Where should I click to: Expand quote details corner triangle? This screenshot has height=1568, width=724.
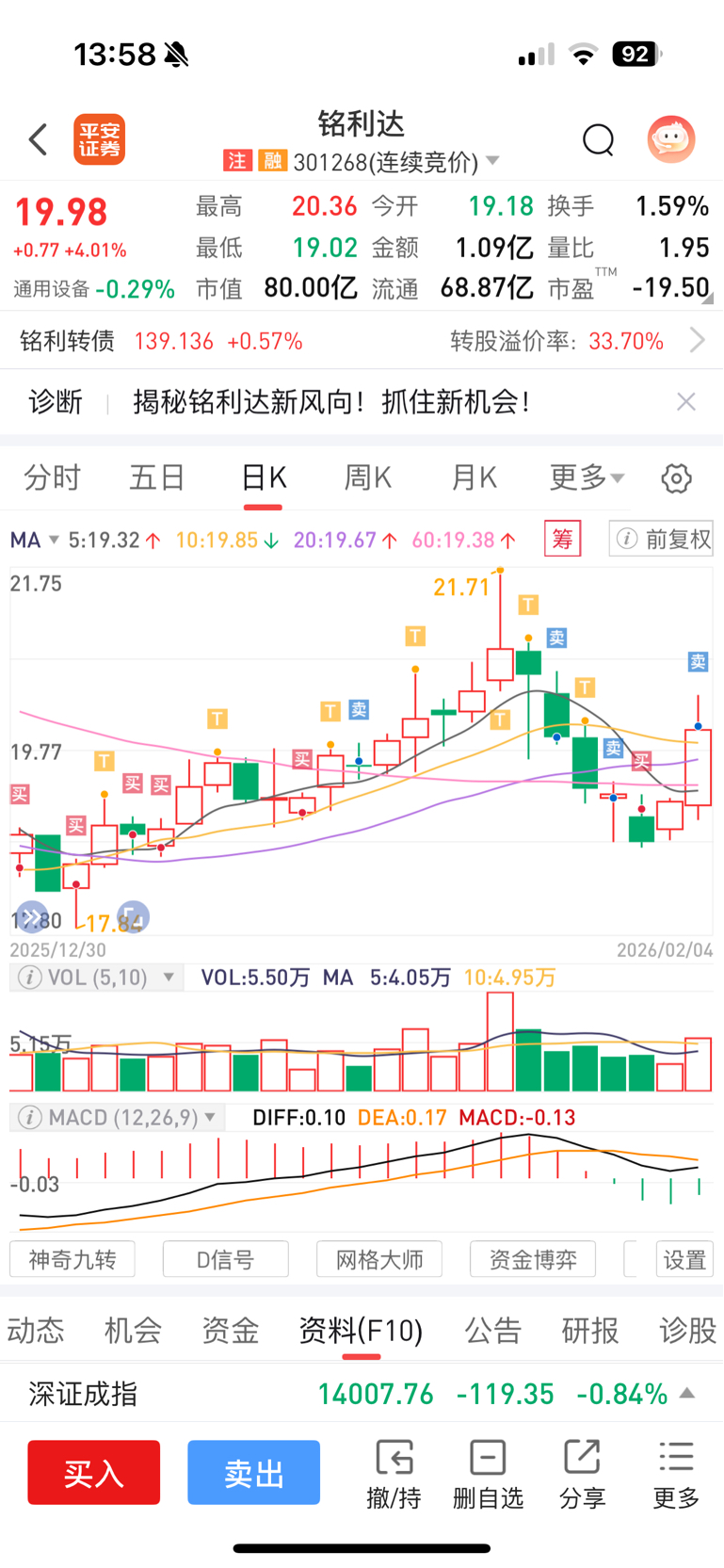707,299
